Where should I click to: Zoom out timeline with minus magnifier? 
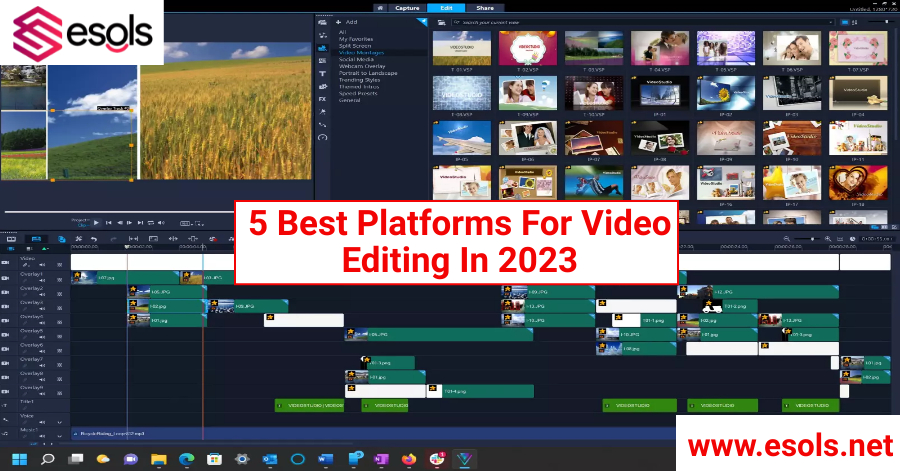(x=787, y=239)
